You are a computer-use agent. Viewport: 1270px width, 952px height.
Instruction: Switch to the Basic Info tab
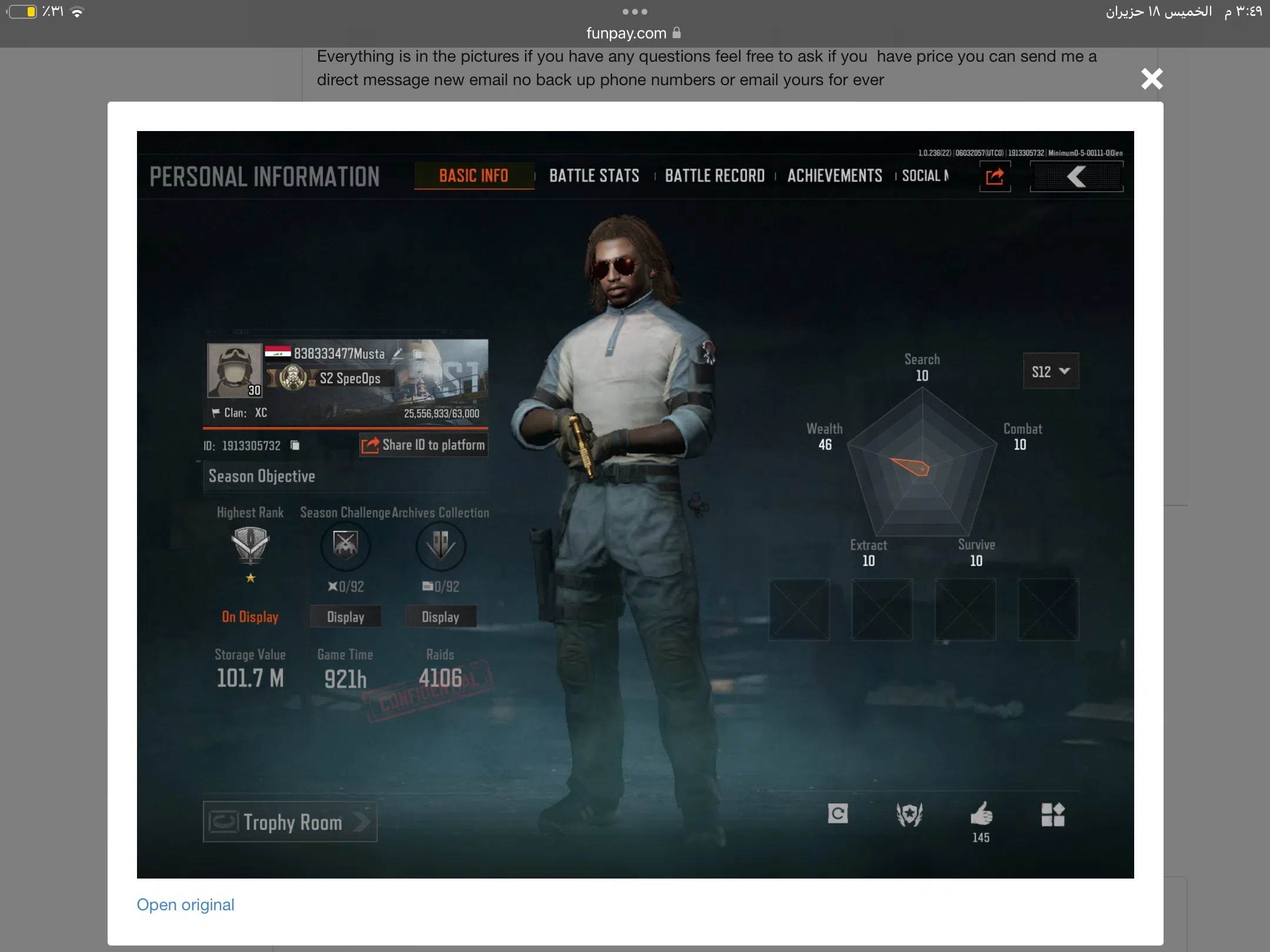(474, 176)
